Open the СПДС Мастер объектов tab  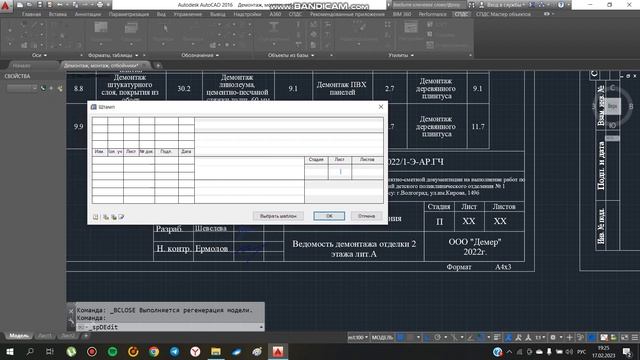pos(503,14)
